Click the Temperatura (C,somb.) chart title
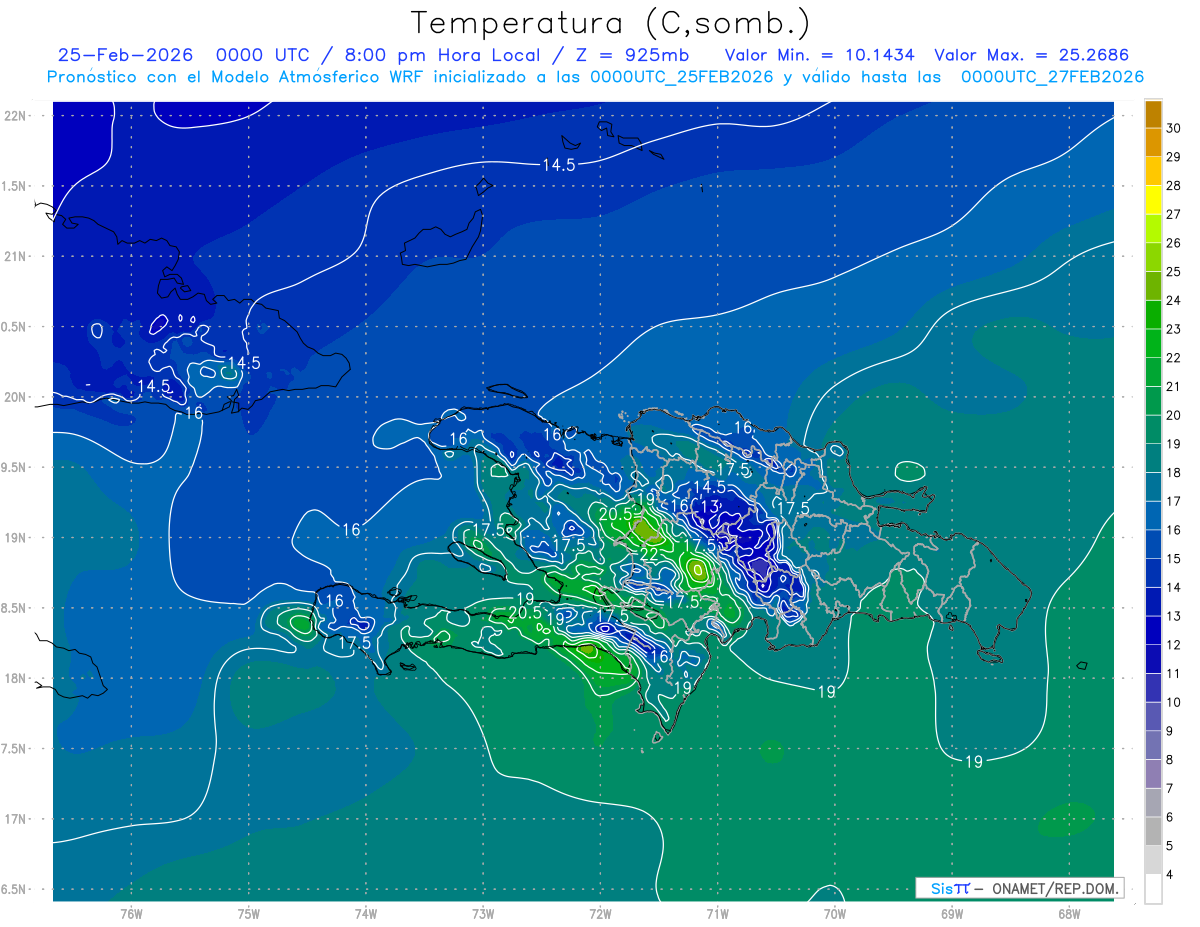Image resolution: width=1200 pixels, height=927 pixels. click(x=610, y=23)
